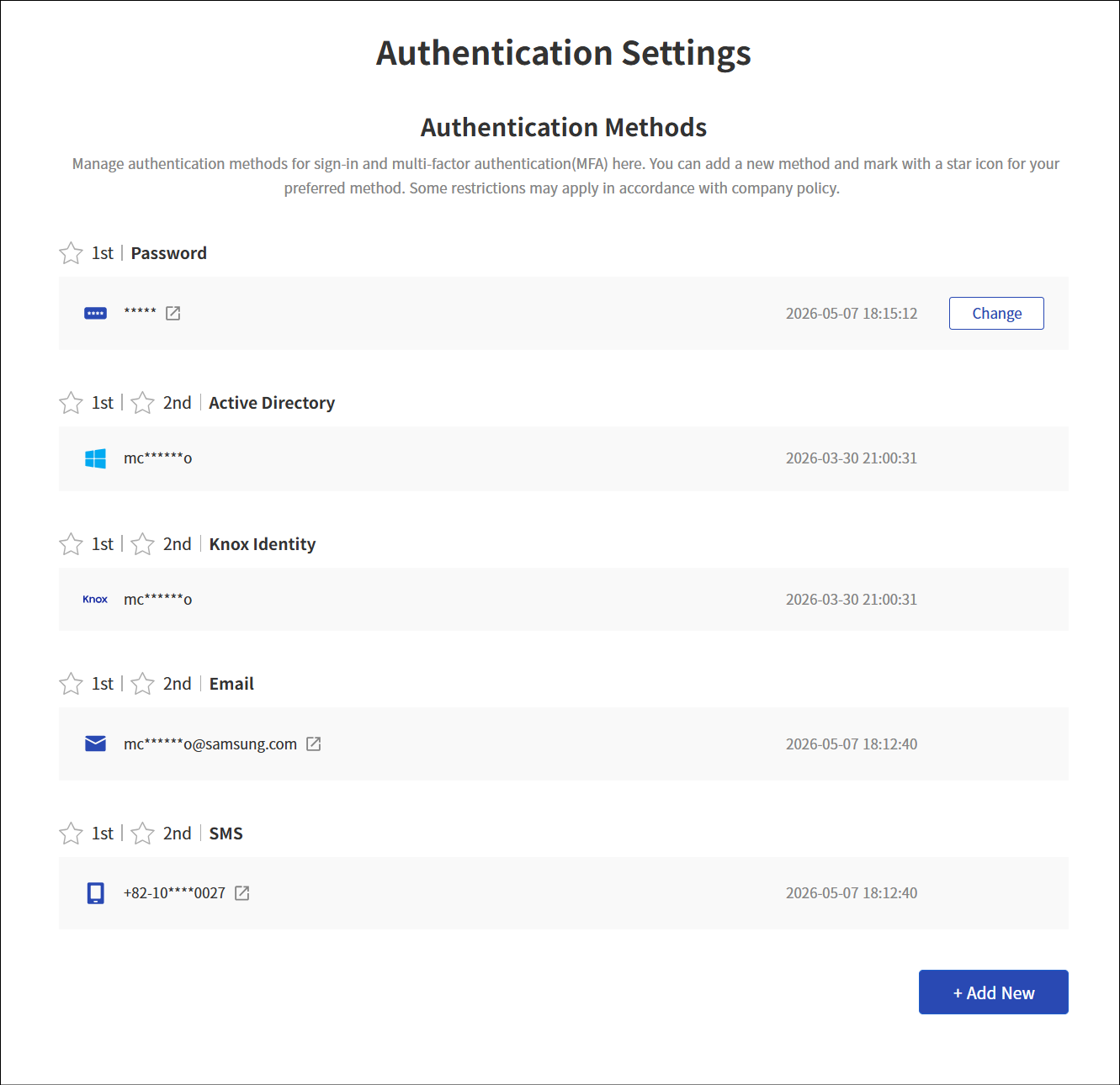Open edit link icon beside password asterisks
The width and height of the screenshot is (1120, 1085).
173,313
